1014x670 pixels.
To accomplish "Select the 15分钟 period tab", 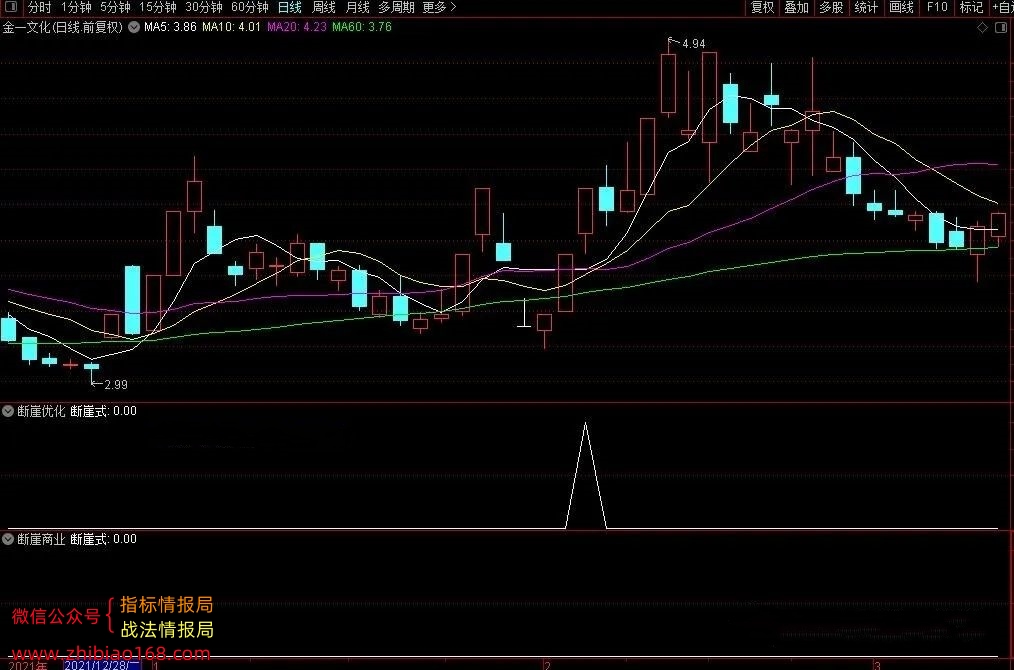I will 158,7.
